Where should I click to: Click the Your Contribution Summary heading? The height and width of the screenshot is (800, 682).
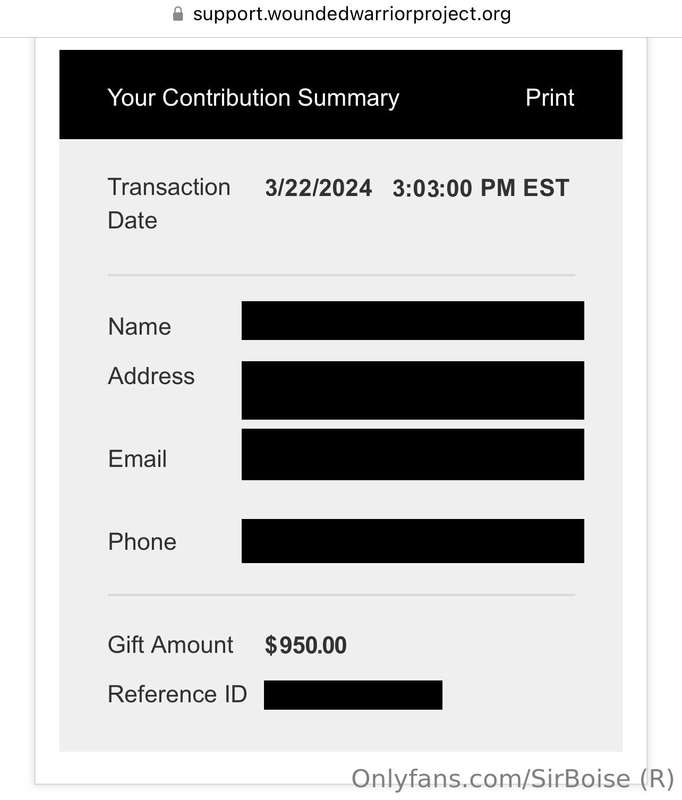[x=253, y=97]
